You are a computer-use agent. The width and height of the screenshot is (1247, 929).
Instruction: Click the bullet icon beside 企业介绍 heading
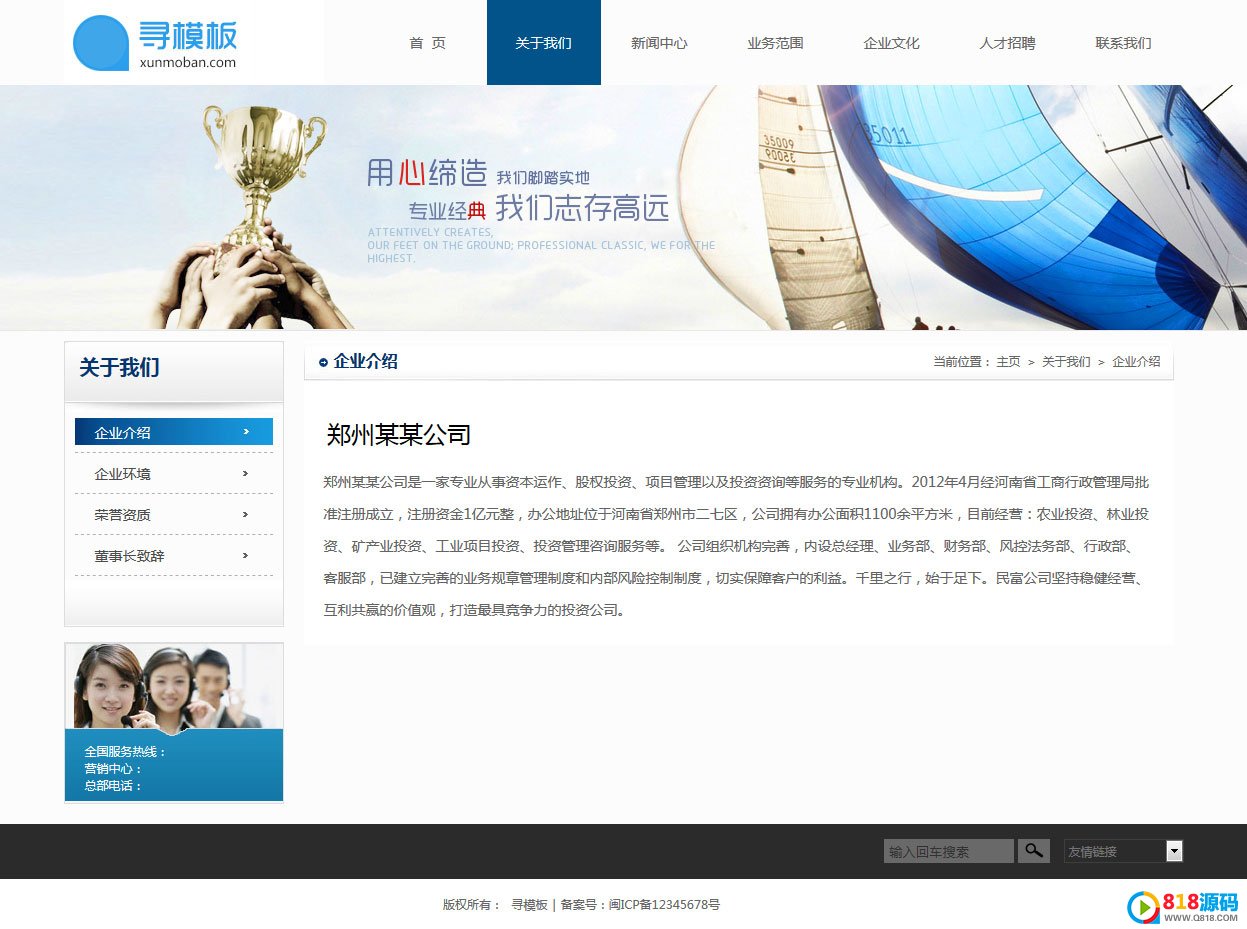[x=323, y=362]
